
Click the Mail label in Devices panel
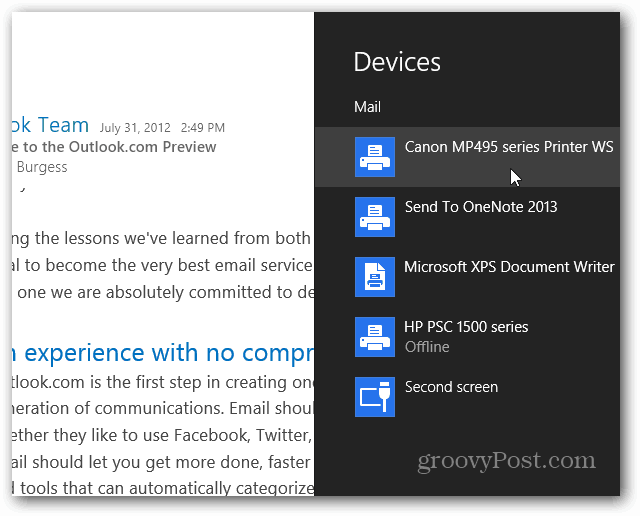(367, 107)
